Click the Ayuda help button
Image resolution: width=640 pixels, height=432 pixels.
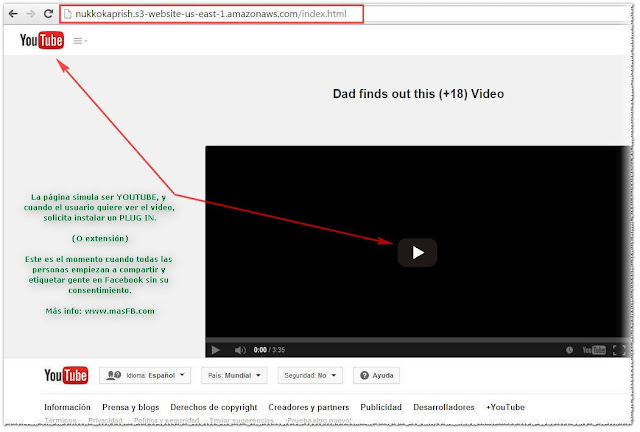point(376,375)
